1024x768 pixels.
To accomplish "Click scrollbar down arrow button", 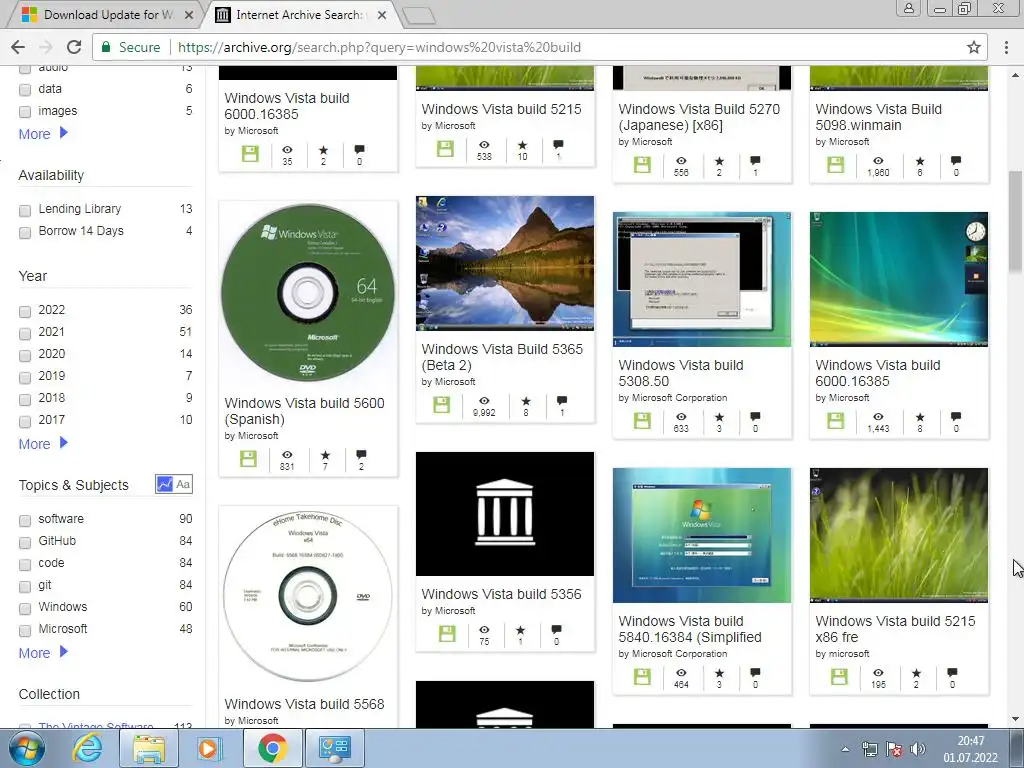I will (1015, 719).
